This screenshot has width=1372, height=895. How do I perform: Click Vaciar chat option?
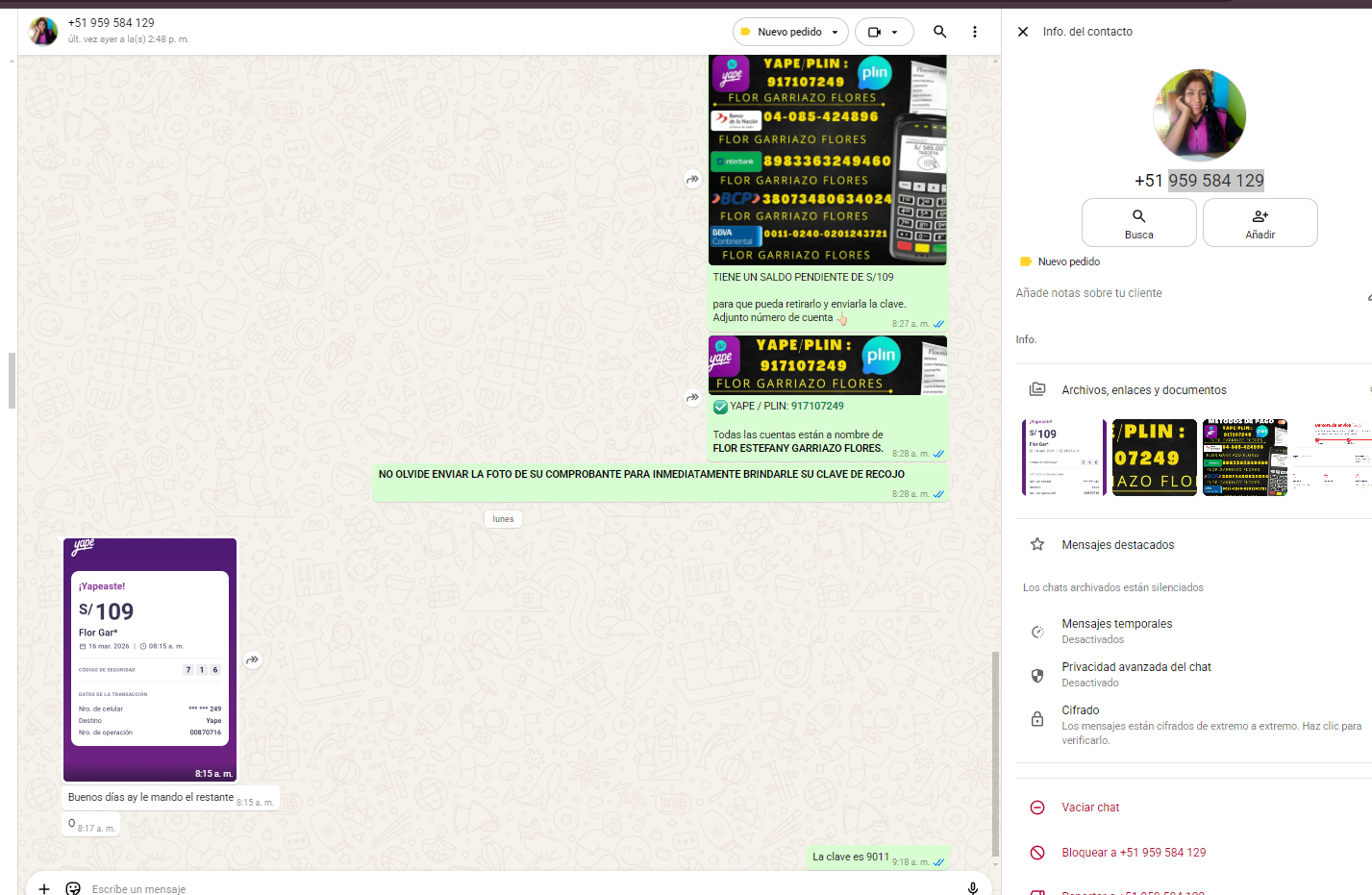coord(1090,808)
